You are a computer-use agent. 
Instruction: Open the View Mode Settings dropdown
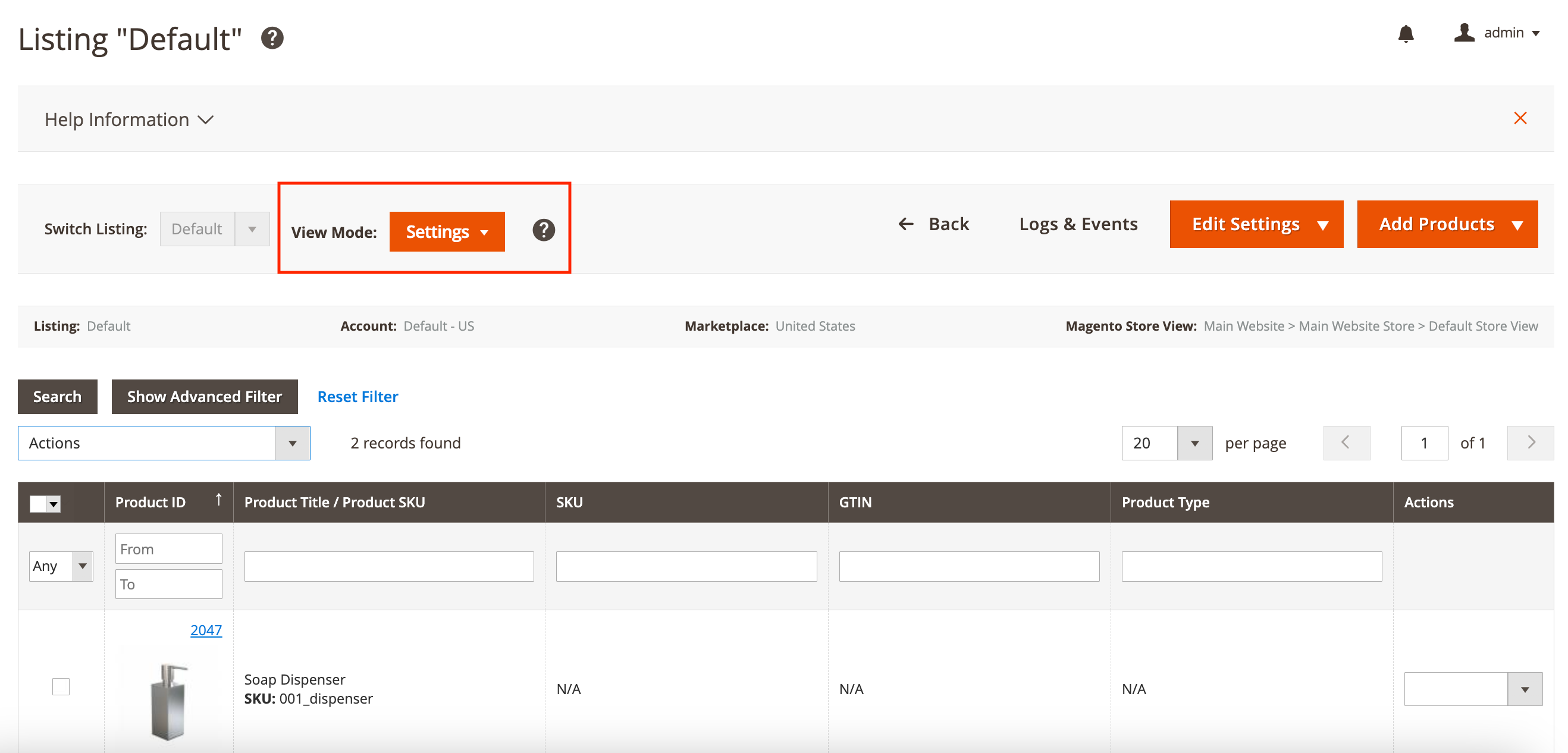click(x=446, y=232)
